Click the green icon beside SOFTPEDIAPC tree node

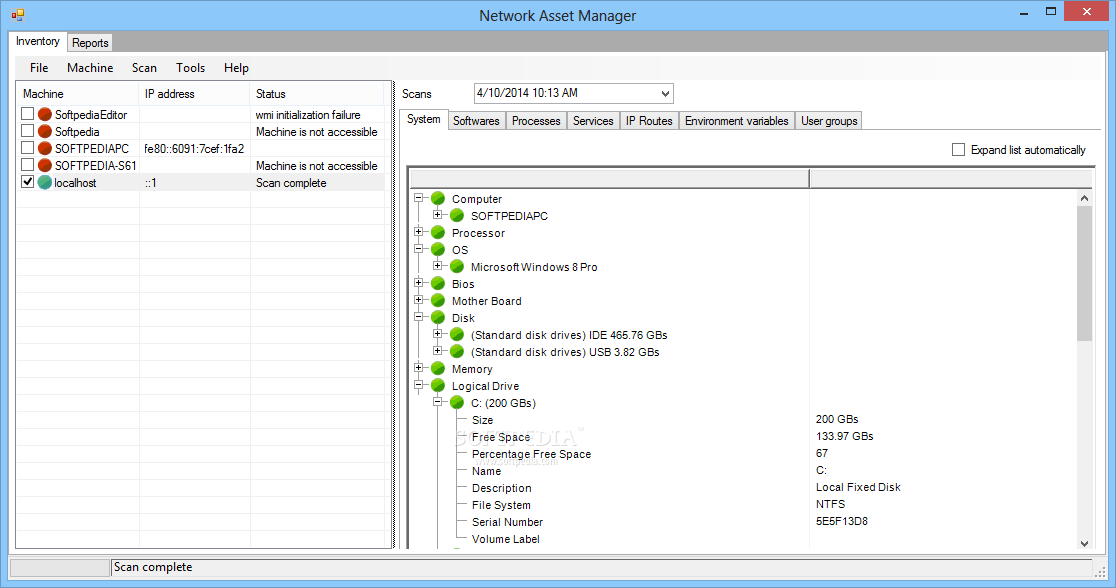(457, 216)
